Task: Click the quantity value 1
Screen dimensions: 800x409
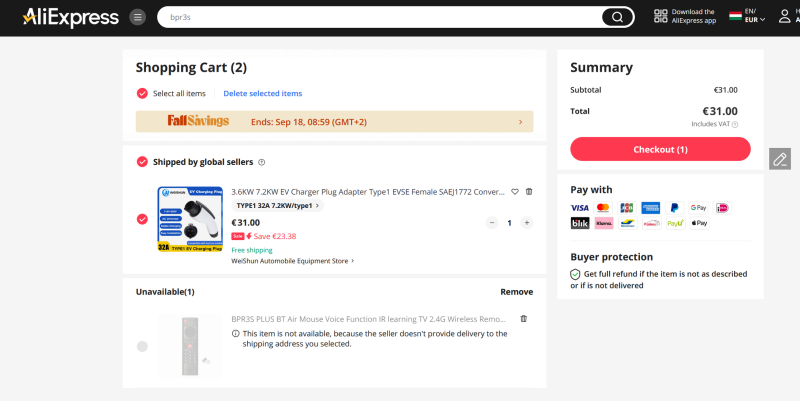Action: [x=509, y=223]
